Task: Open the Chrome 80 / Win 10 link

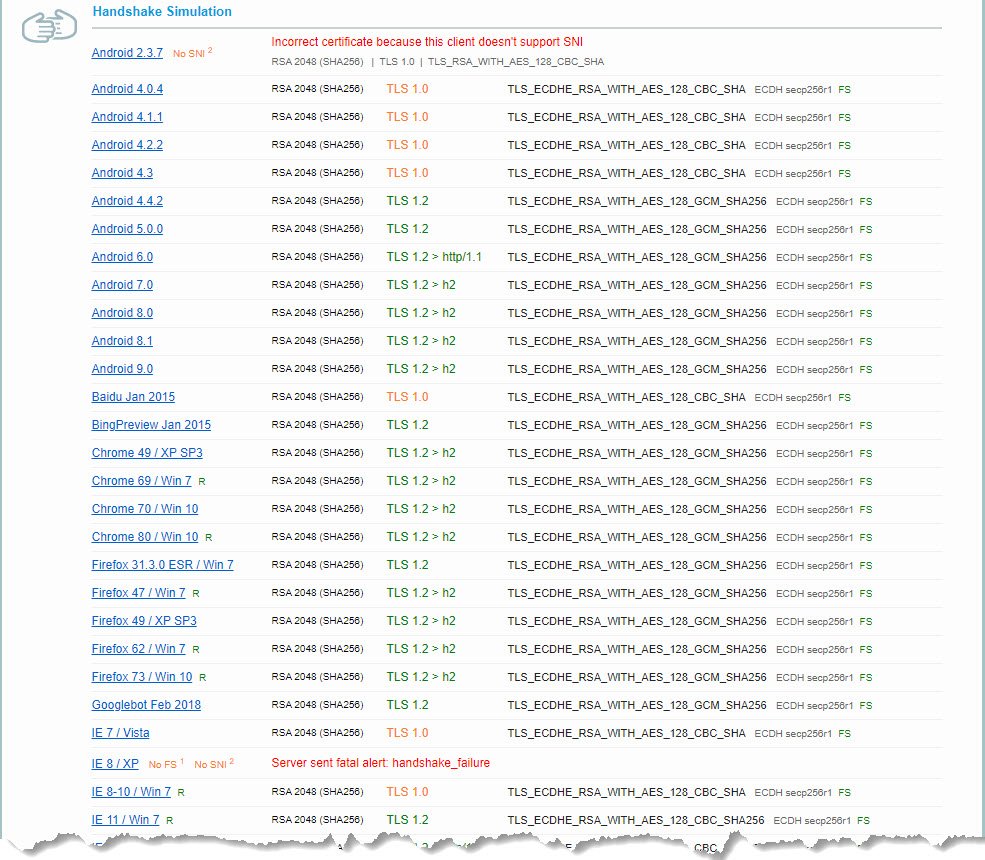Action: (x=144, y=536)
